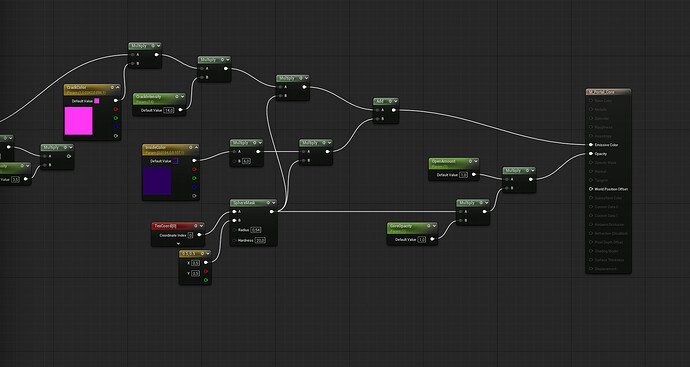This screenshot has height=367, width=690.
Task: Click the TexCoord Coordinate Index field
Action: 190,235
